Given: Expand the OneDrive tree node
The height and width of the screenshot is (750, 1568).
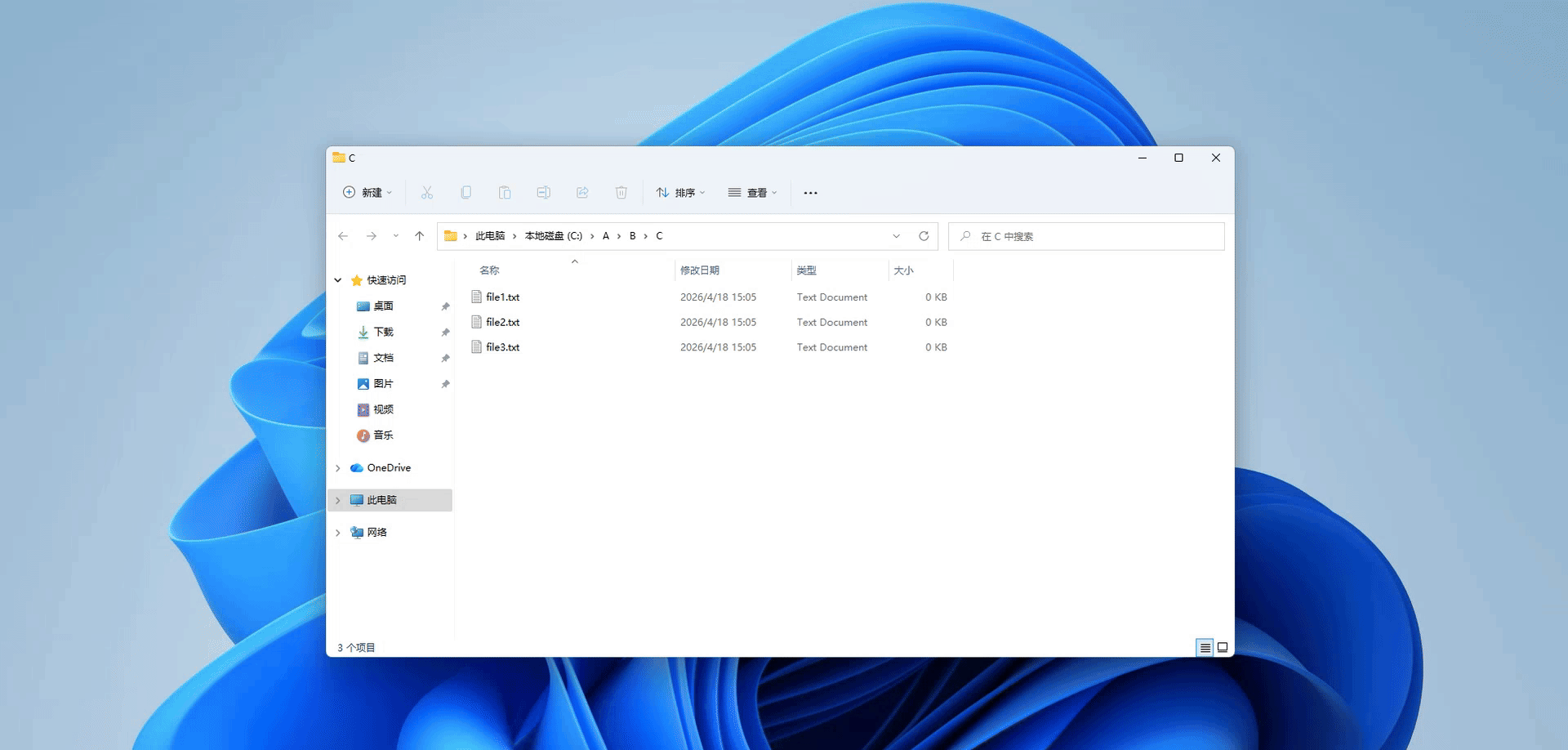Looking at the screenshot, I should [x=338, y=468].
